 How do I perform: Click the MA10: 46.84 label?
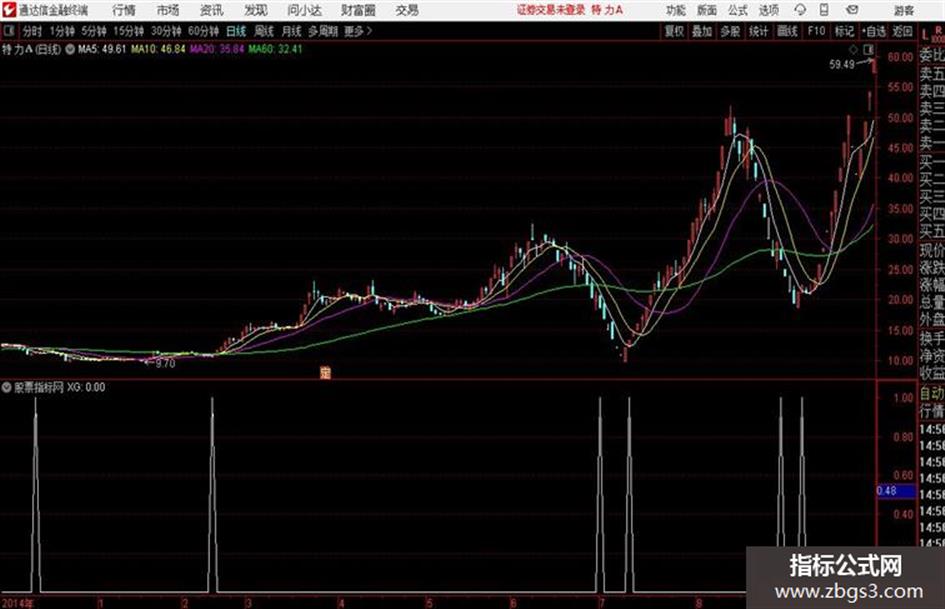point(159,49)
